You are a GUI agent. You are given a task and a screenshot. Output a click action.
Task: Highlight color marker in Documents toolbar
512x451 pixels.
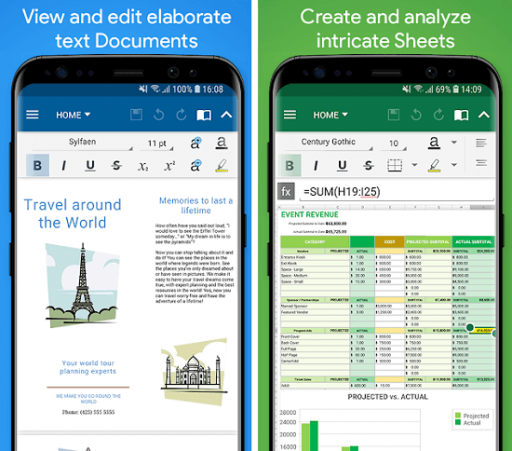pos(222,165)
